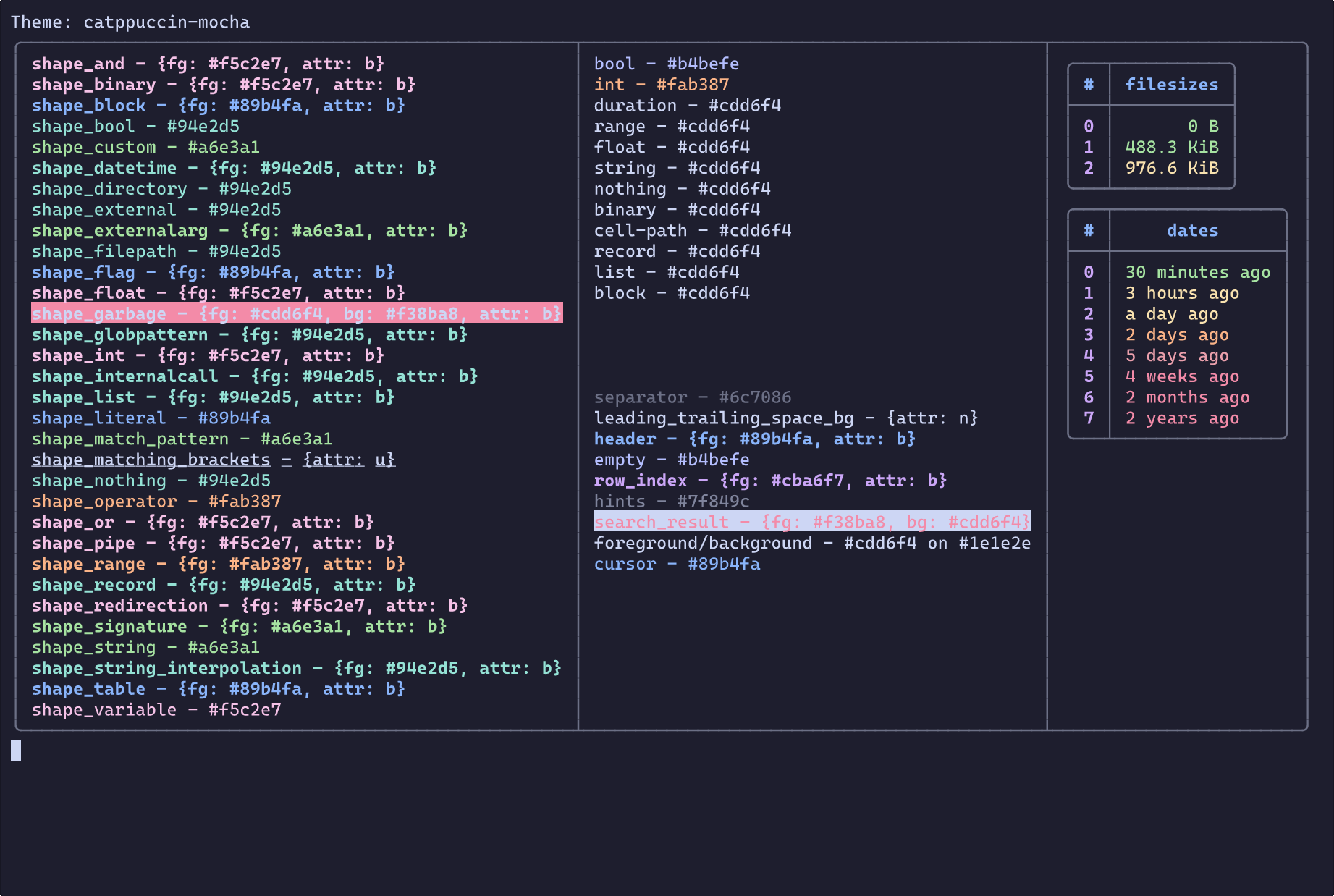The width and height of the screenshot is (1334, 896).
Task: Click the 488.3 KiB cell
Action: click(x=1172, y=148)
